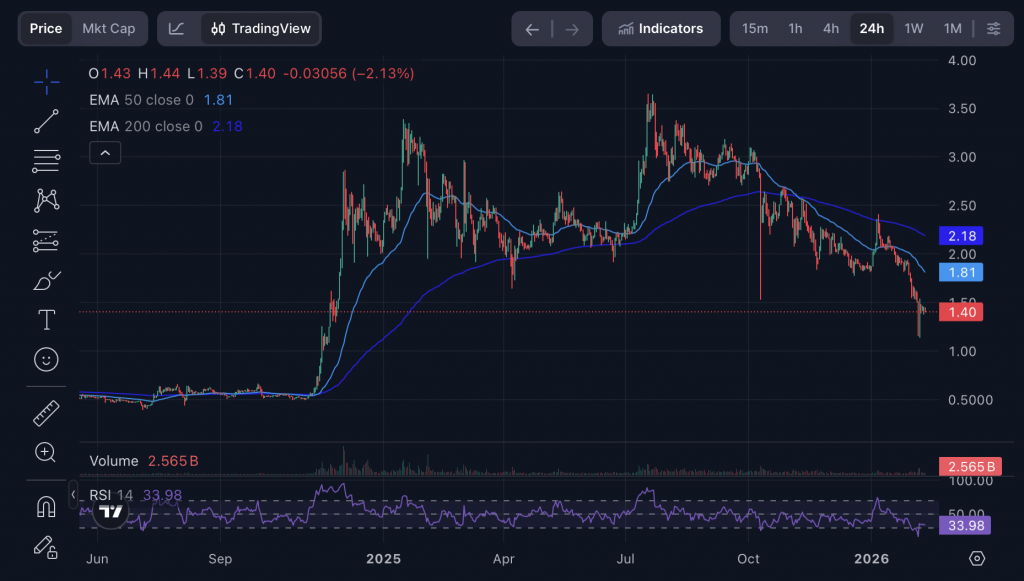Toggle lock all drawings pencil icon
Viewport: 1024px width, 581px height.
[x=46, y=546]
